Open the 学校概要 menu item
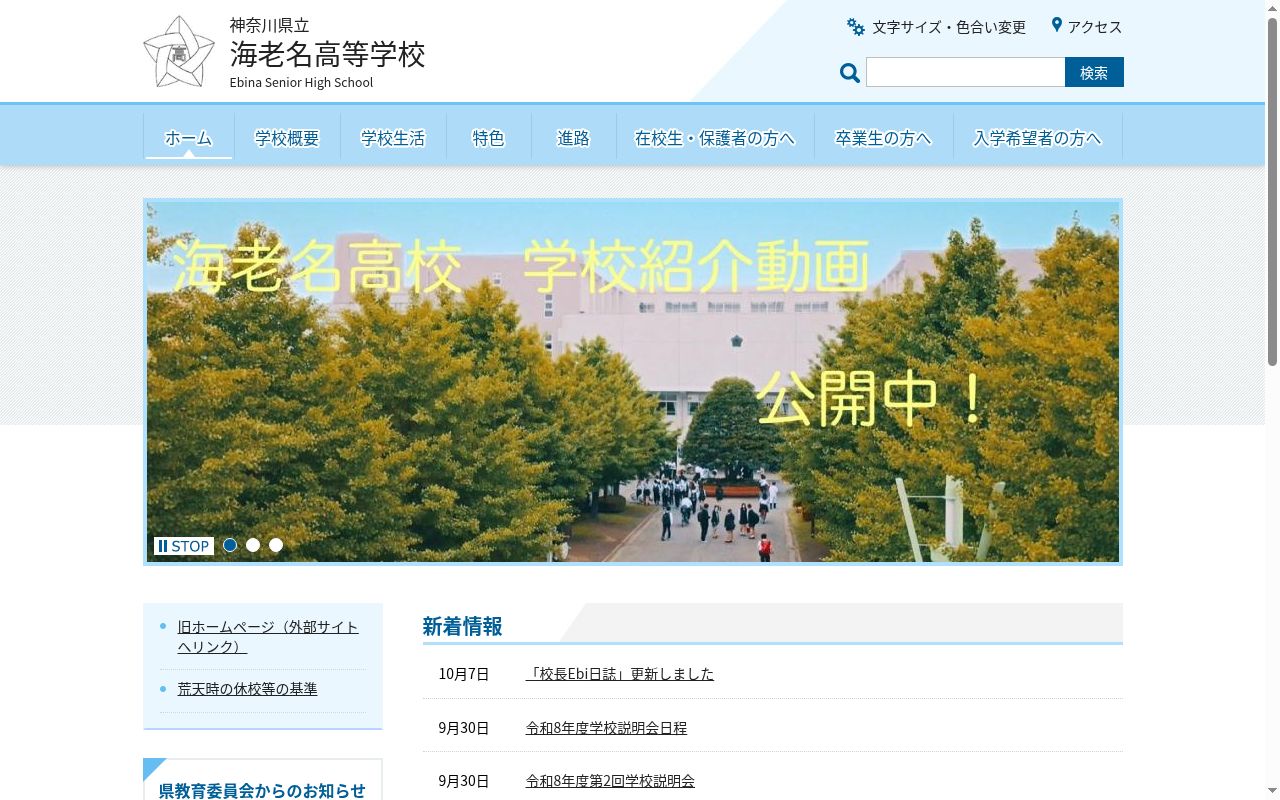This screenshot has width=1280, height=800. 287,138
